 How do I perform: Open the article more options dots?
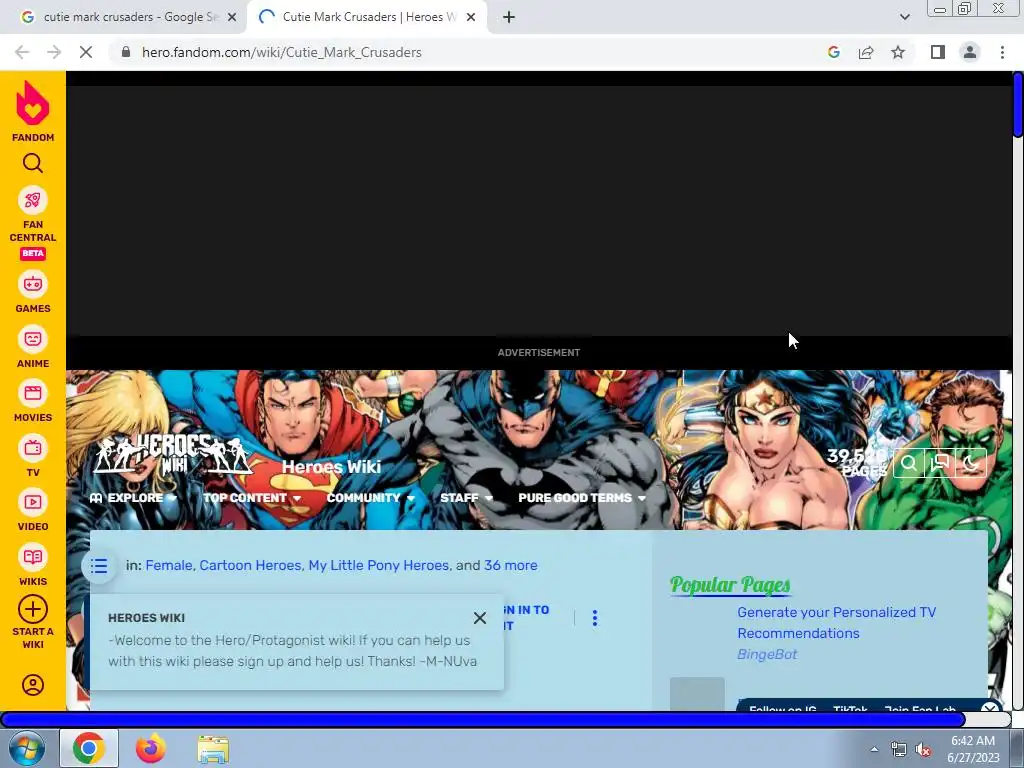[594, 618]
